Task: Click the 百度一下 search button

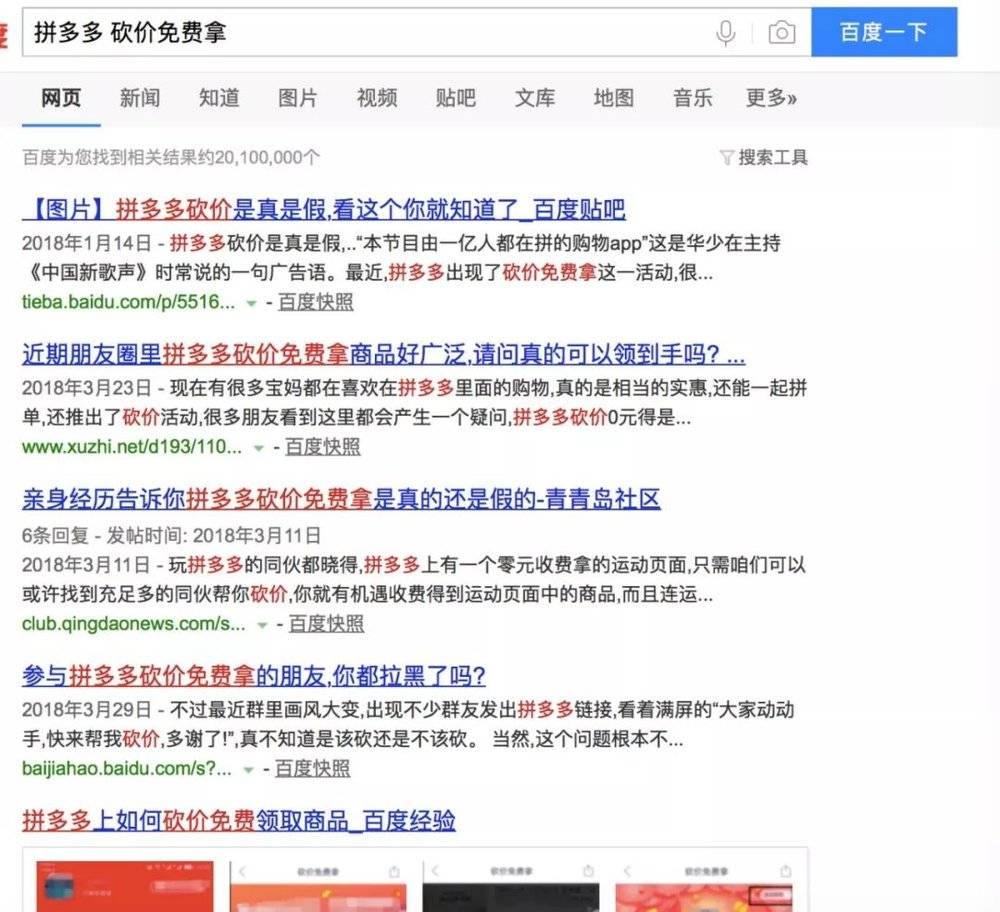Action: (x=884, y=32)
